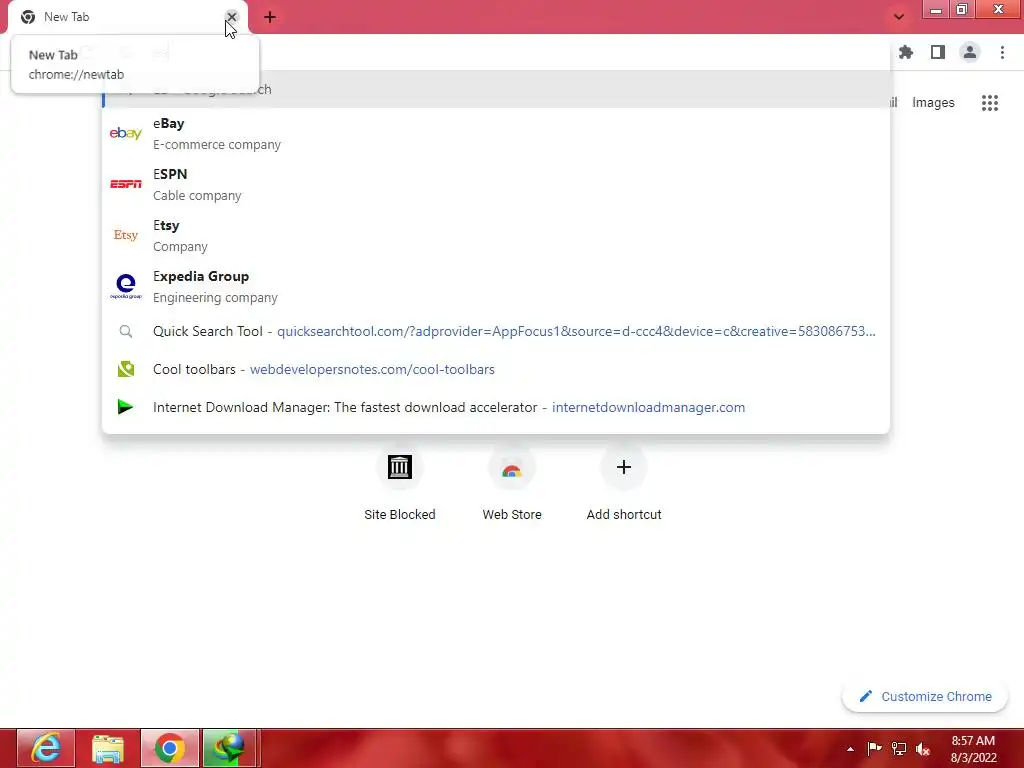Image resolution: width=1024 pixels, height=768 pixels.
Task: Open Internet Explorer from taskbar
Action: (x=46, y=748)
